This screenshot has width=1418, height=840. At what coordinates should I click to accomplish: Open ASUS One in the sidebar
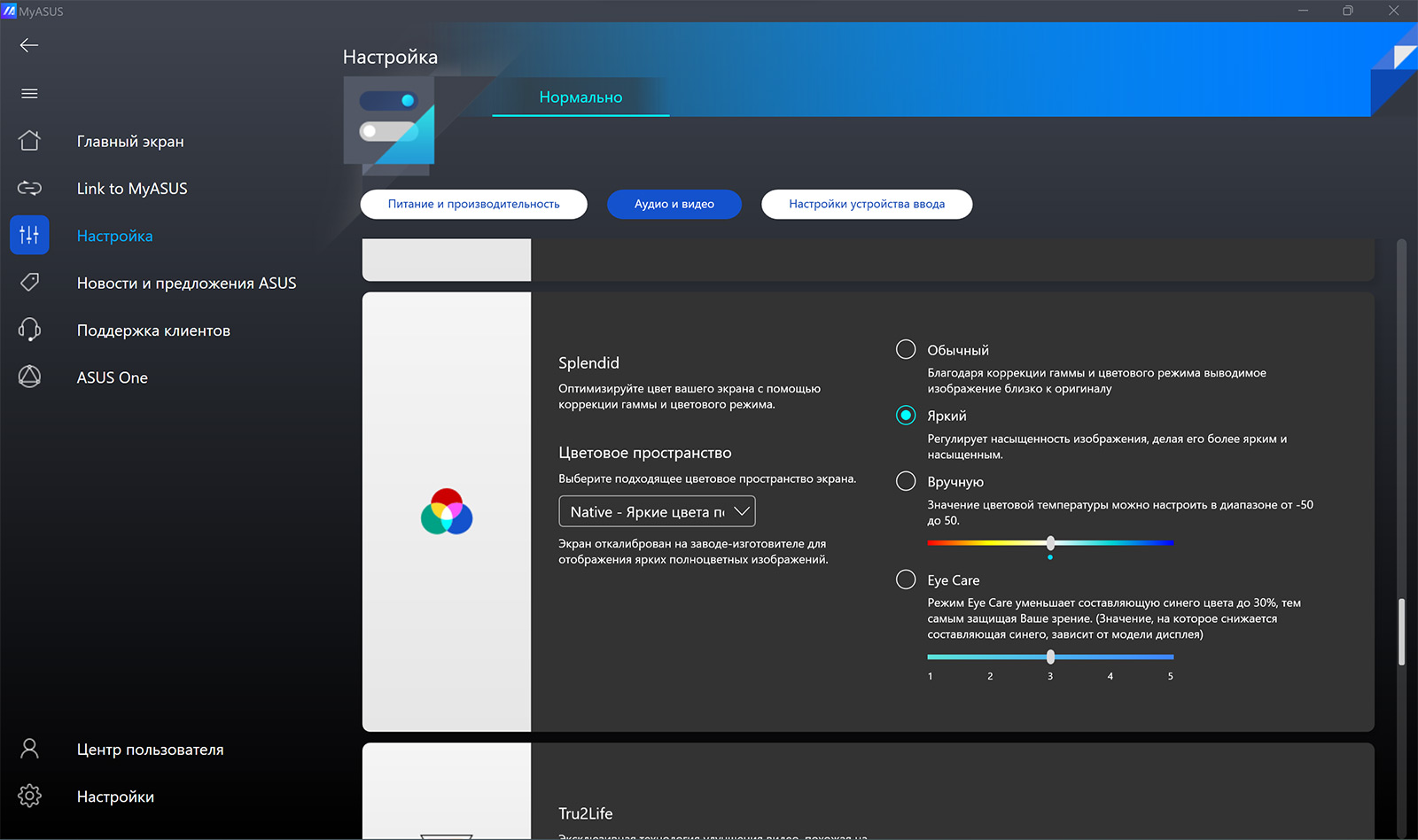pos(113,377)
